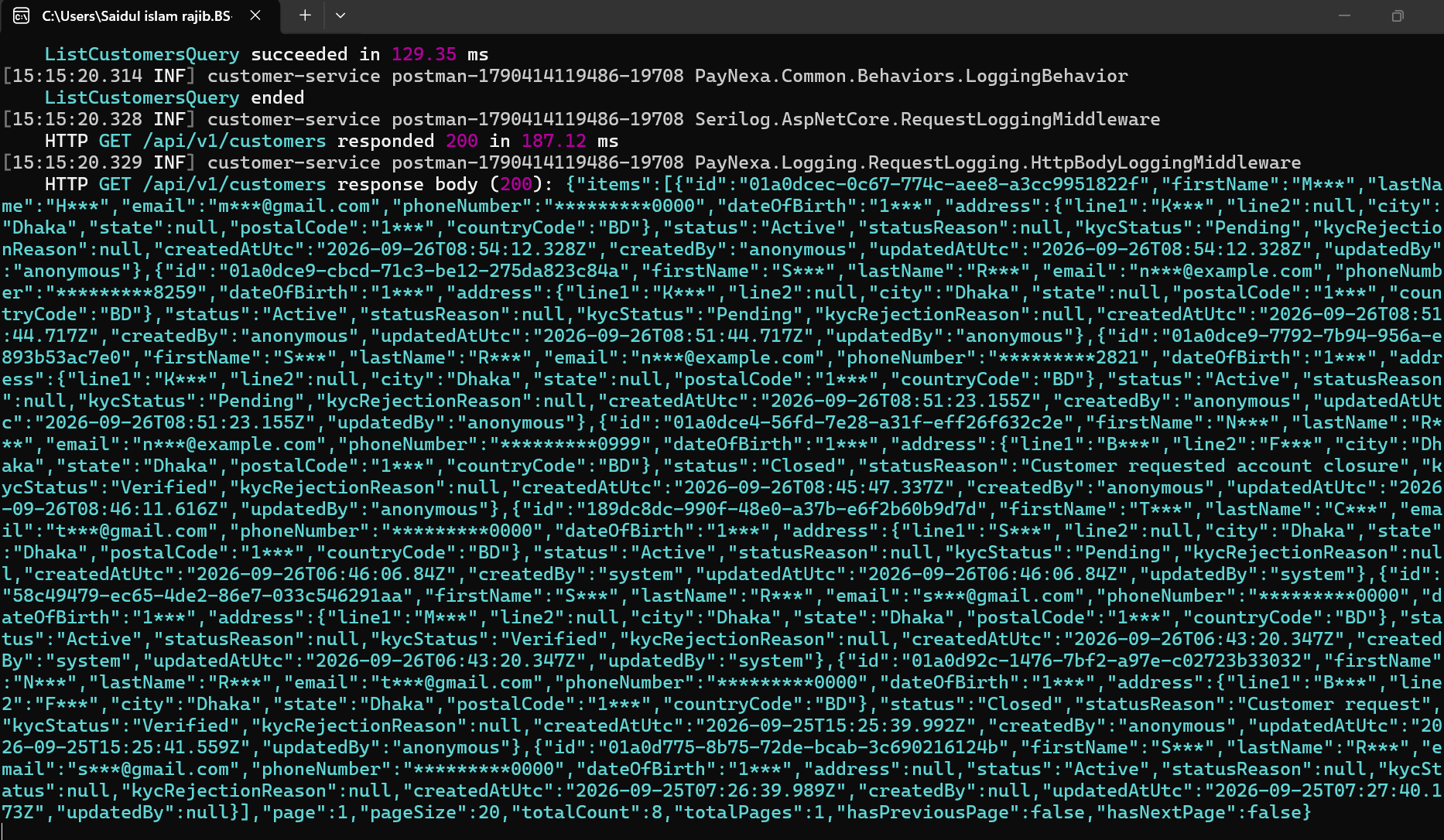
Task: Click the '187.12' response time value
Action: (x=554, y=141)
